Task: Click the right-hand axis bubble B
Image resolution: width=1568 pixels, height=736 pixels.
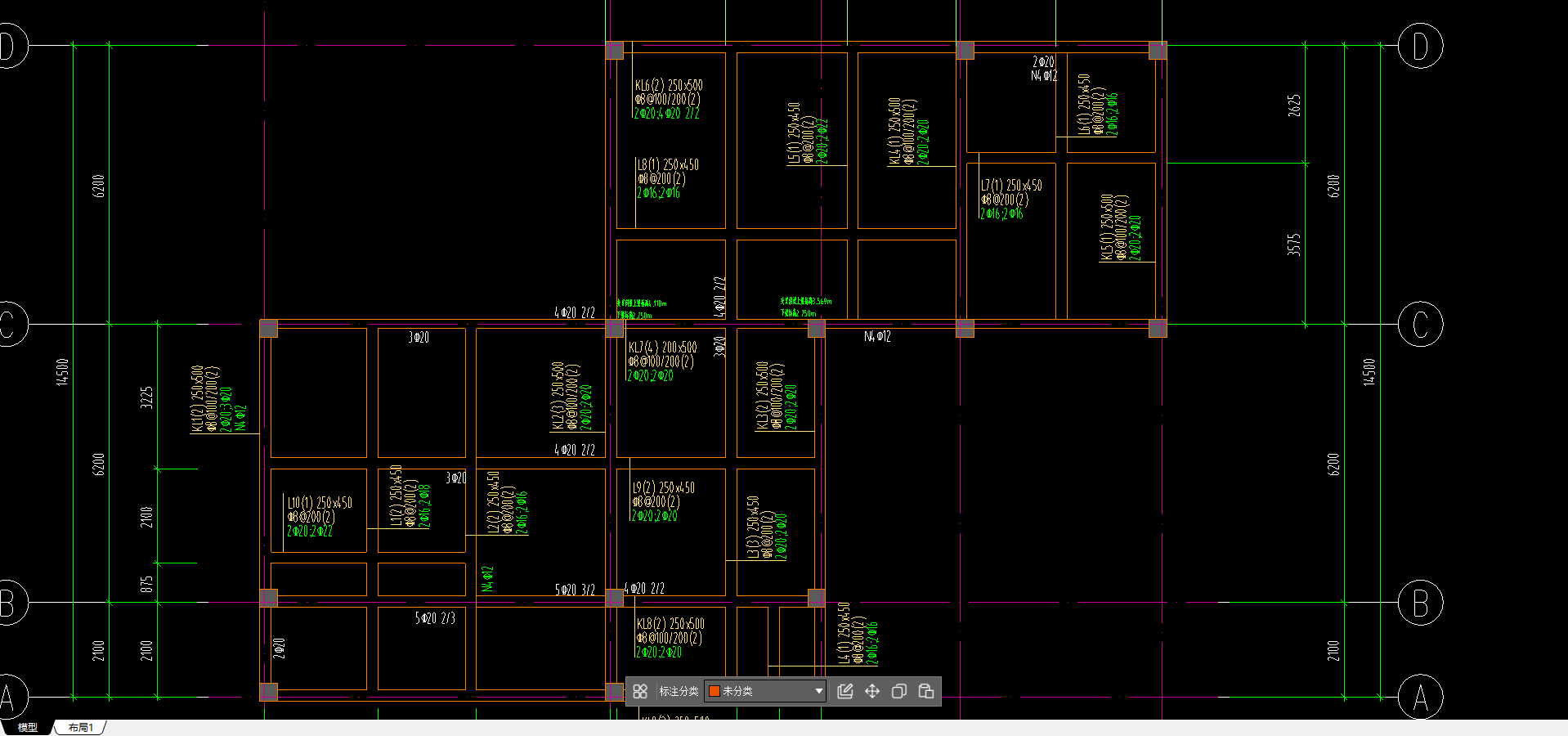Action: click(x=1420, y=603)
